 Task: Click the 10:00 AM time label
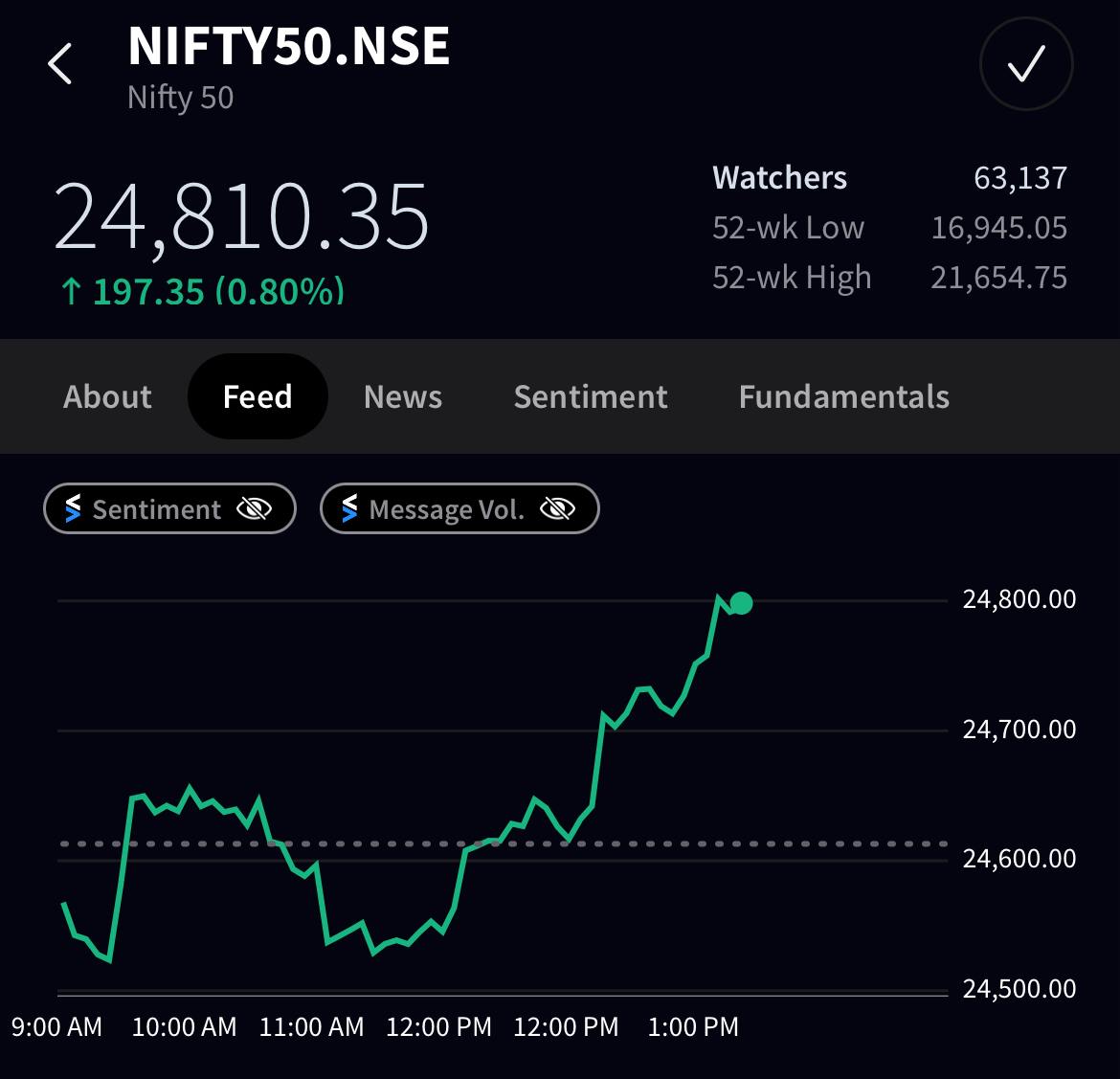coord(185,1027)
